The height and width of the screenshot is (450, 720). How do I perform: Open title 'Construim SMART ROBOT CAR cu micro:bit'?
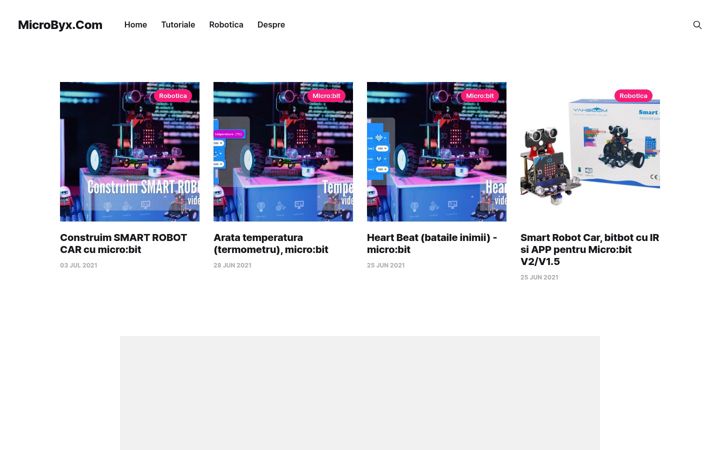pyautogui.click(x=124, y=243)
